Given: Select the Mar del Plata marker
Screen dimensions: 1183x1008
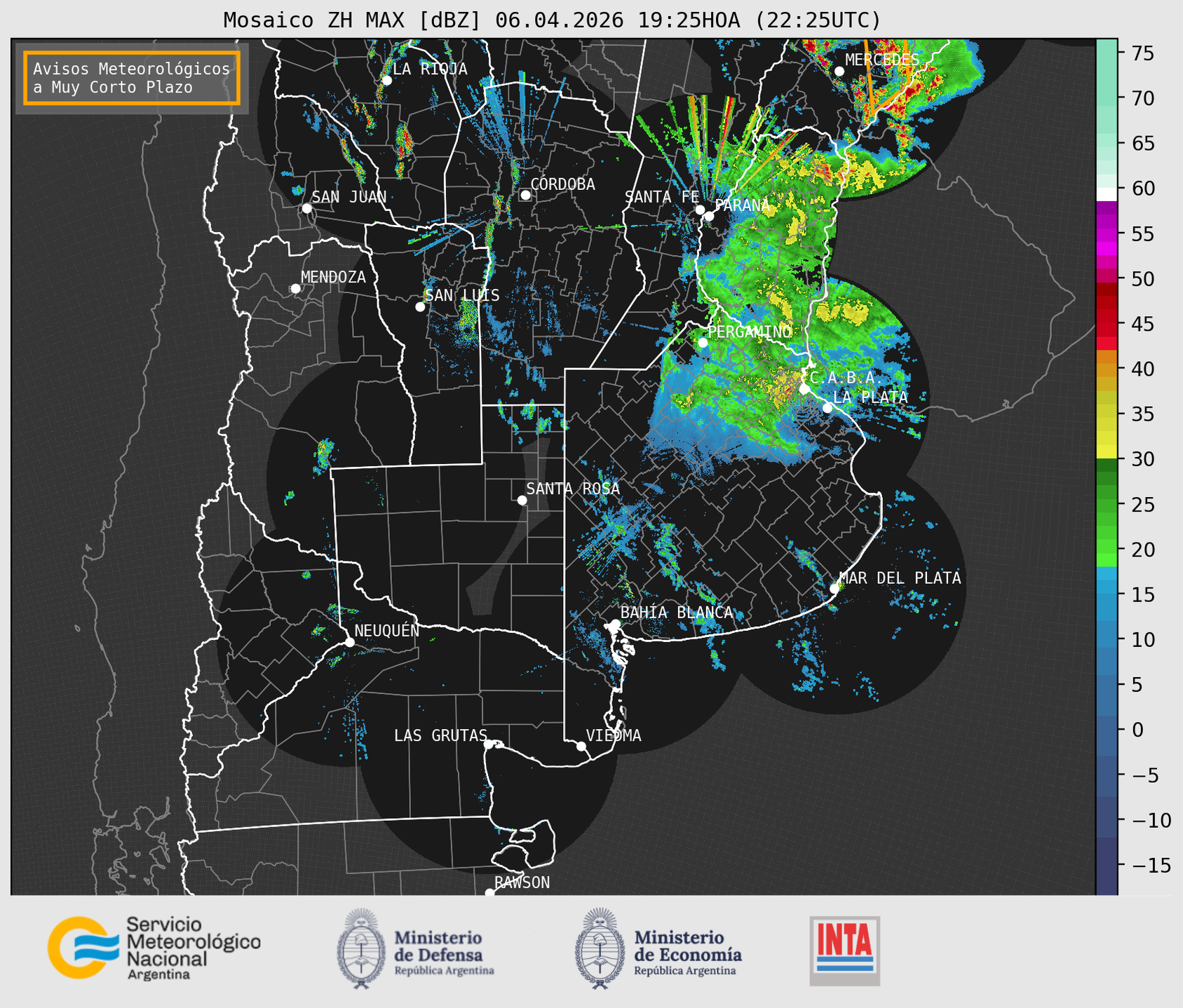Looking at the screenshot, I should pyautogui.click(x=834, y=588).
